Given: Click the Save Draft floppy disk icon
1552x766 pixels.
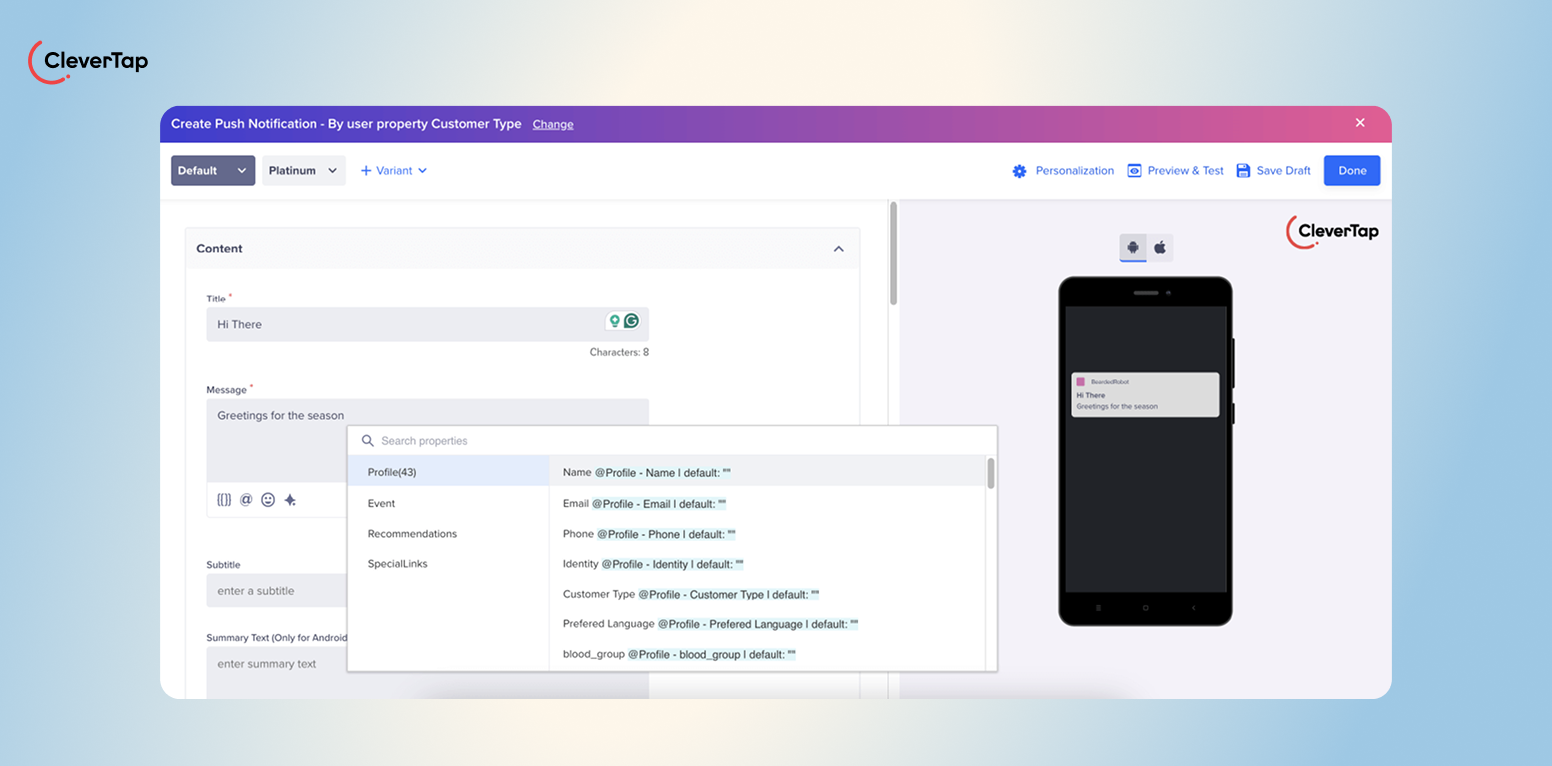Looking at the screenshot, I should pyautogui.click(x=1243, y=171).
